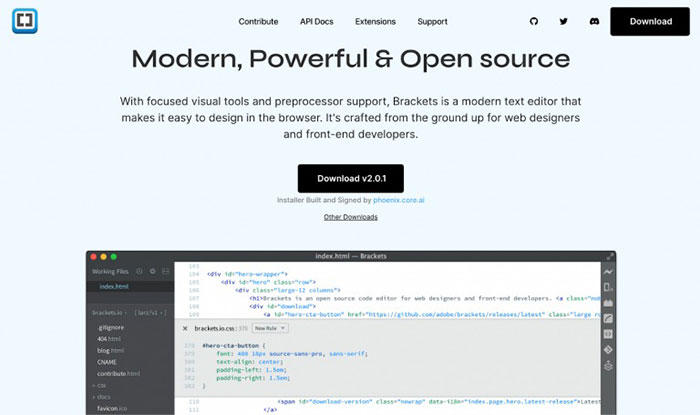Close the inline brackets.io.css editor
Image resolution: width=700 pixels, height=415 pixels.
[185, 327]
